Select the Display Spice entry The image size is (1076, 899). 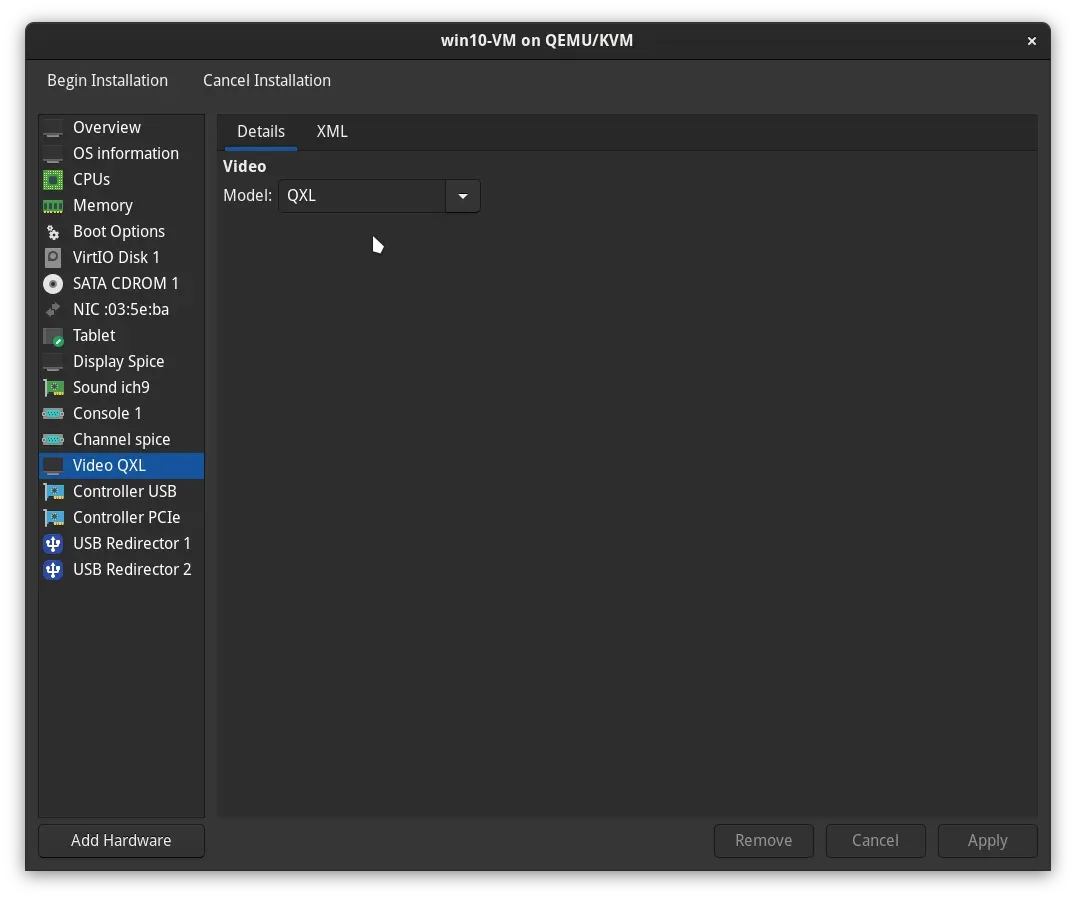coord(121,362)
